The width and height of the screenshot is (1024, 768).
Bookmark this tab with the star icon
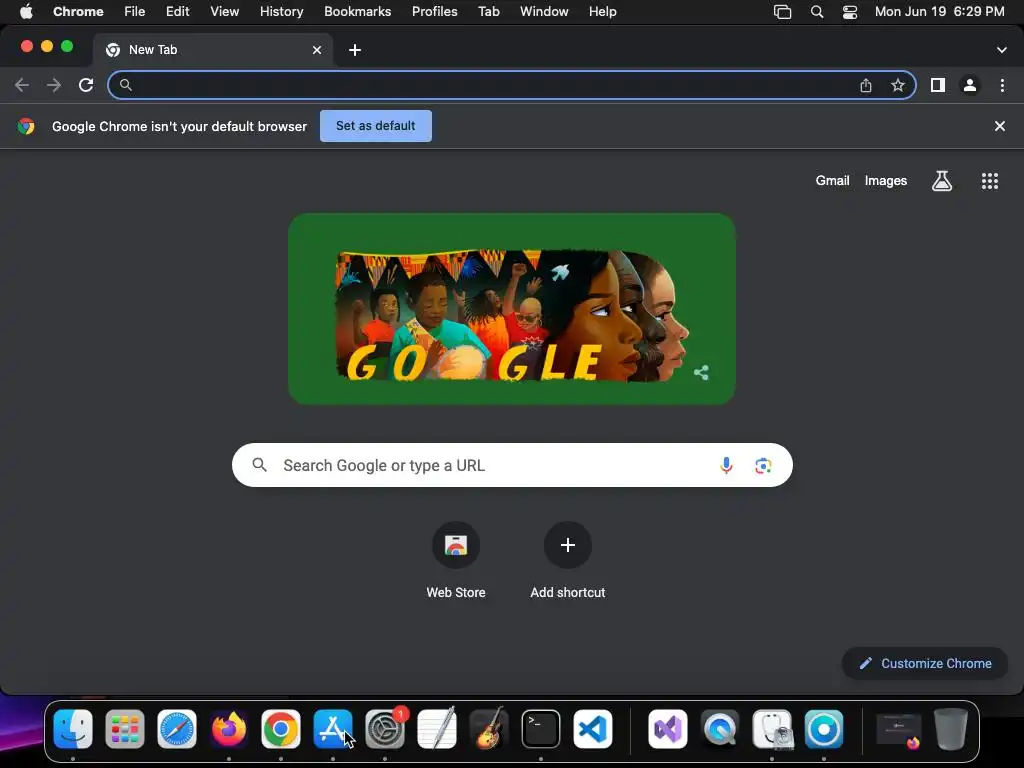point(898,85)
